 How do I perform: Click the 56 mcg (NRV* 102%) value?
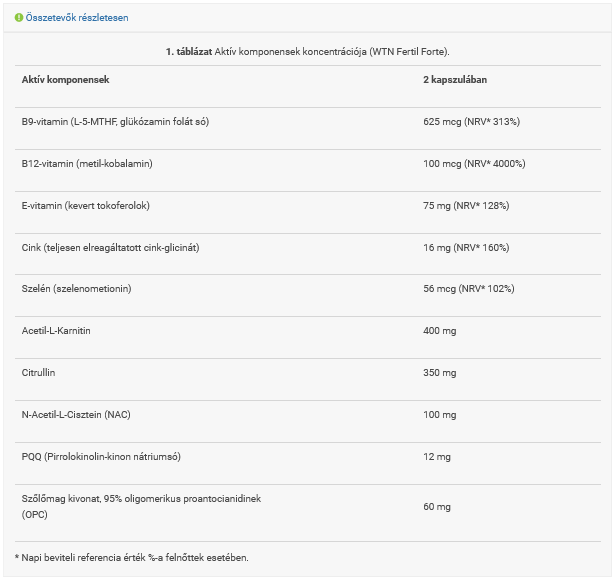click(468, 288)
